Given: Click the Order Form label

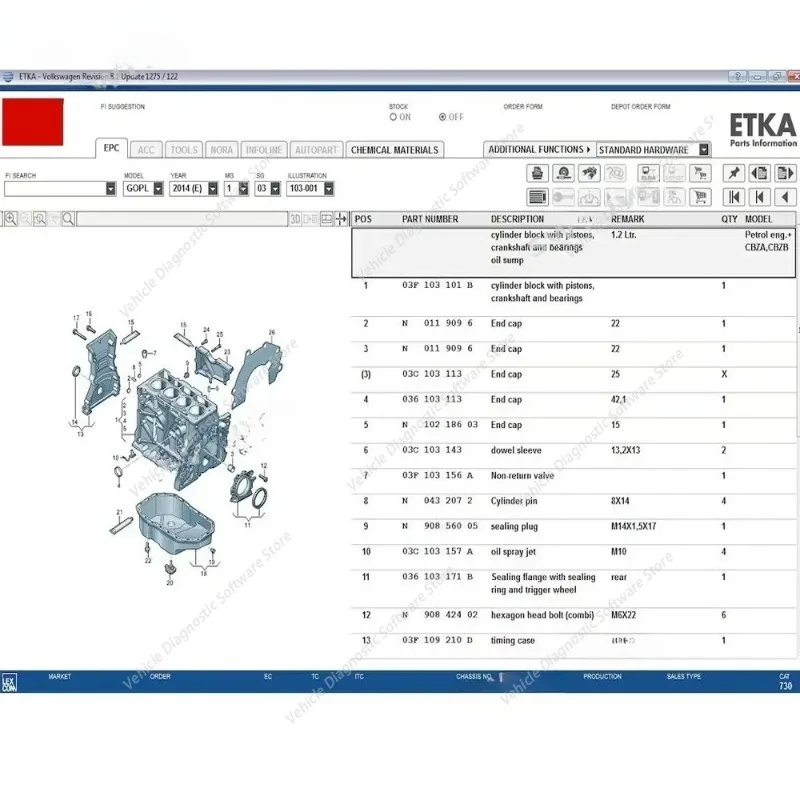Looking at the screenshot, I should [523, 107].
